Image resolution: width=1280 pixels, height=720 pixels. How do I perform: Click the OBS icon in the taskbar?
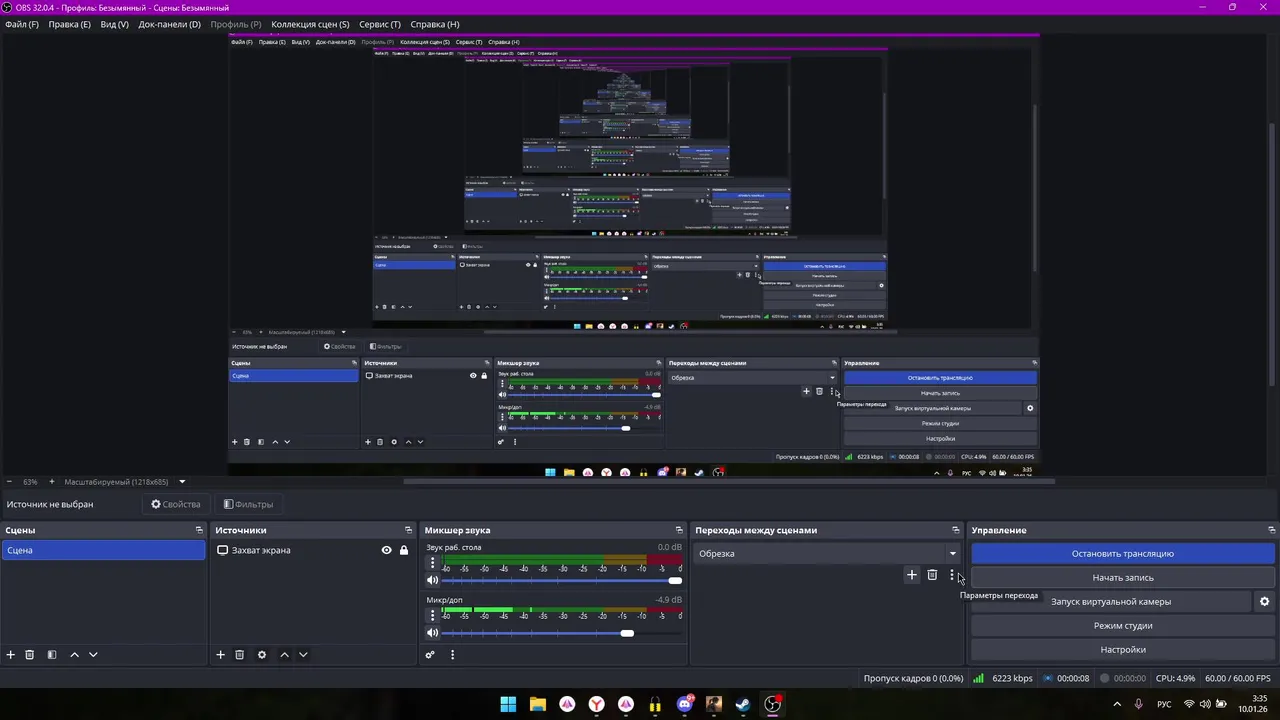pyautogui.click(x=773, y=704)
